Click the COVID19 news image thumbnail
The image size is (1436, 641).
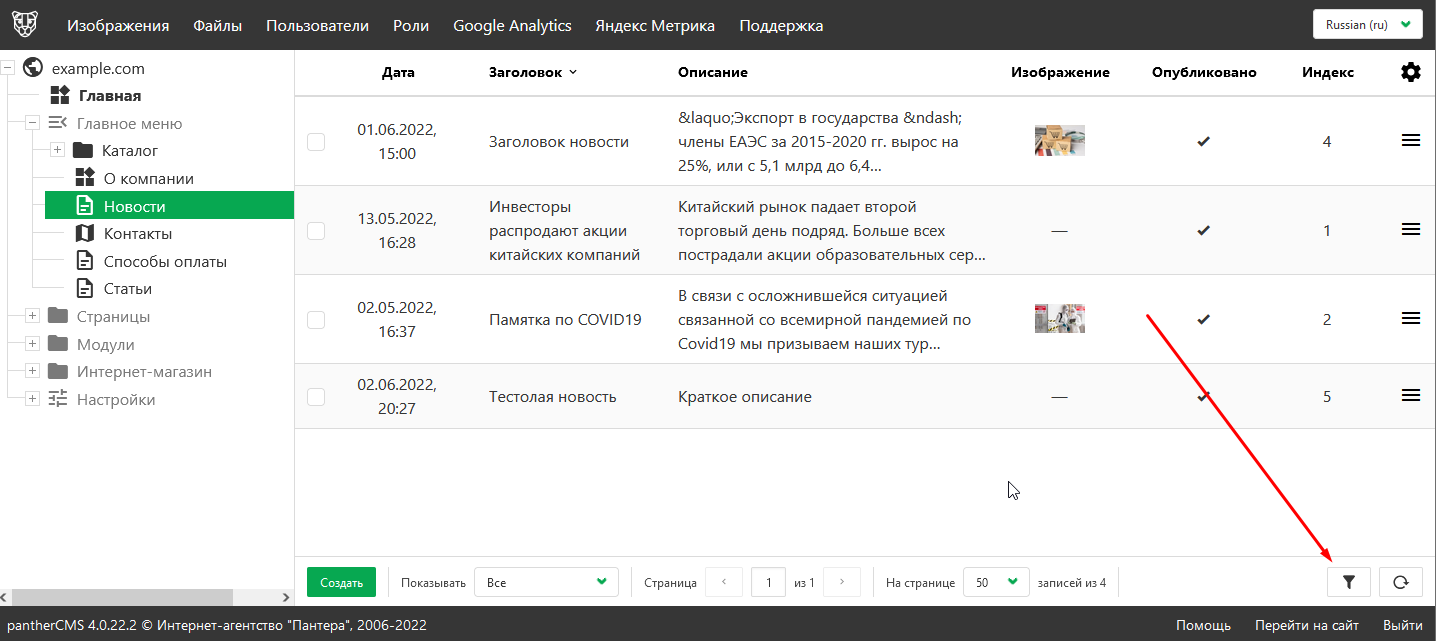(1059, 319)
